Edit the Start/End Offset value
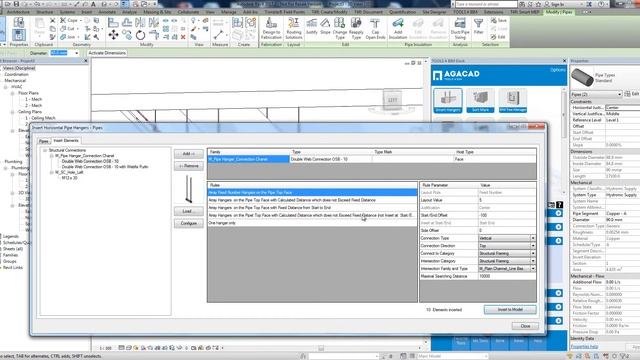 click(507, 216)
